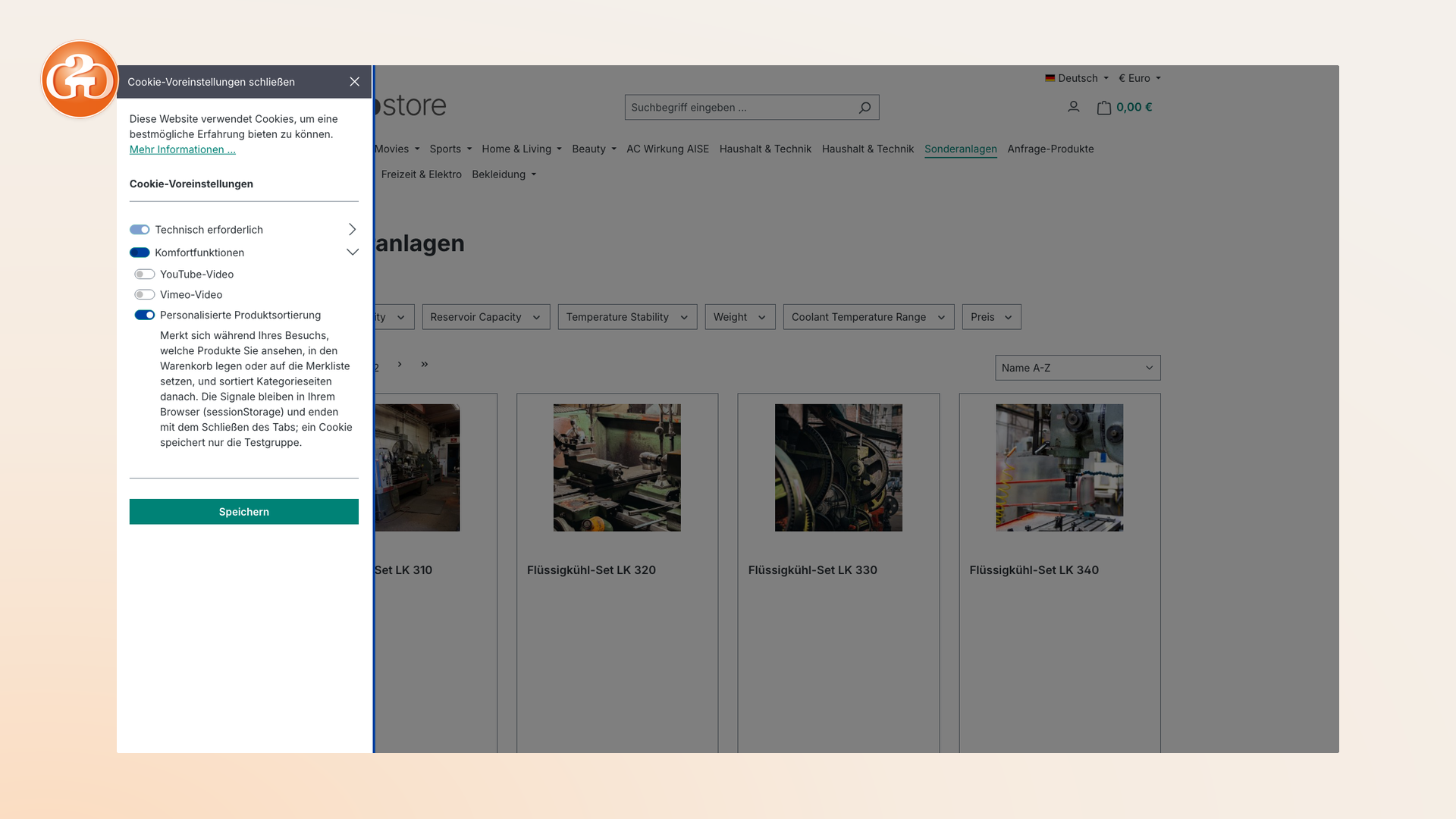
Task: Open the Deutsch language dropdown
Action: click(1076, 78)
